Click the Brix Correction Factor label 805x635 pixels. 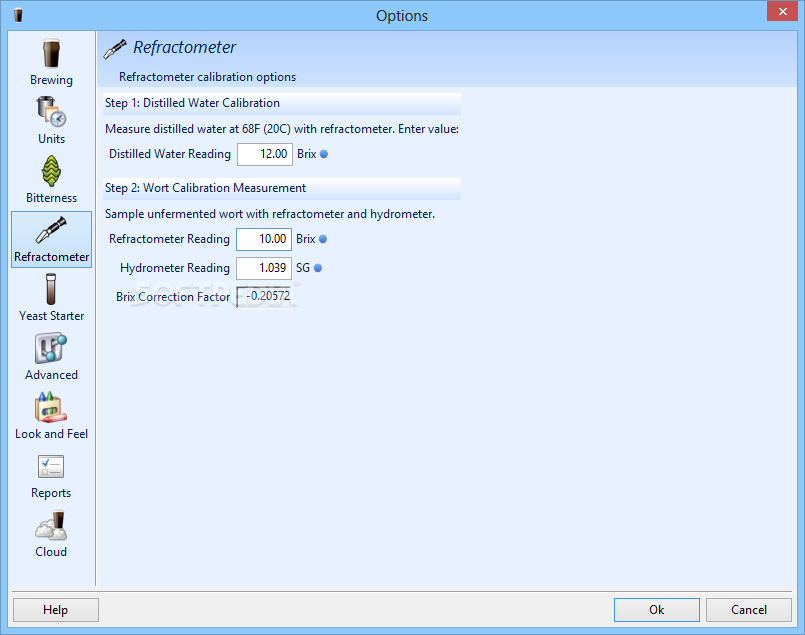[173, 297]
